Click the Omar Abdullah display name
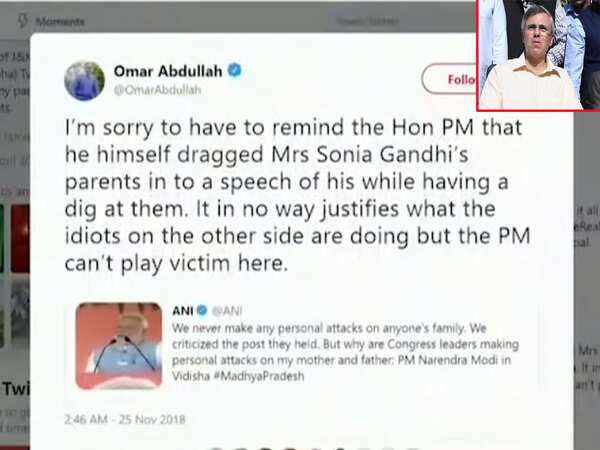The image size is (600, 450). tap(168, 71)
